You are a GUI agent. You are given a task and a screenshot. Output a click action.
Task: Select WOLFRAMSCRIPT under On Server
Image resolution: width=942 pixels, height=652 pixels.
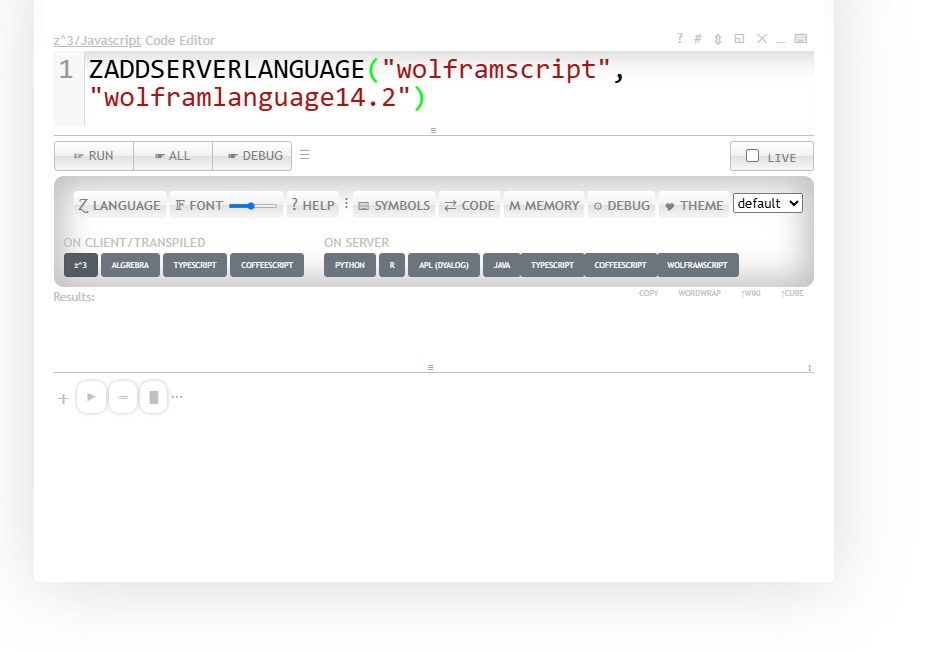coord(697,265)
